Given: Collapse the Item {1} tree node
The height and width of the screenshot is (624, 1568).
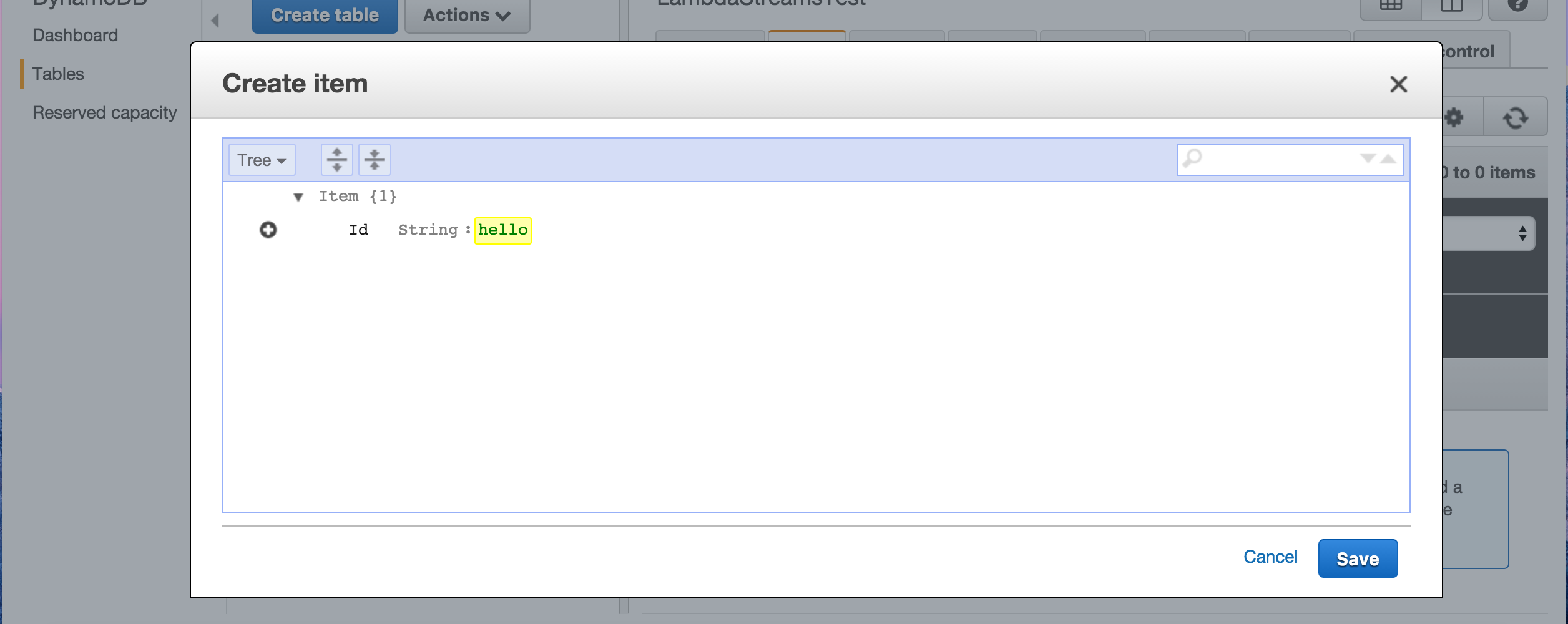Looking at the screenshot, I should point(300,195).
